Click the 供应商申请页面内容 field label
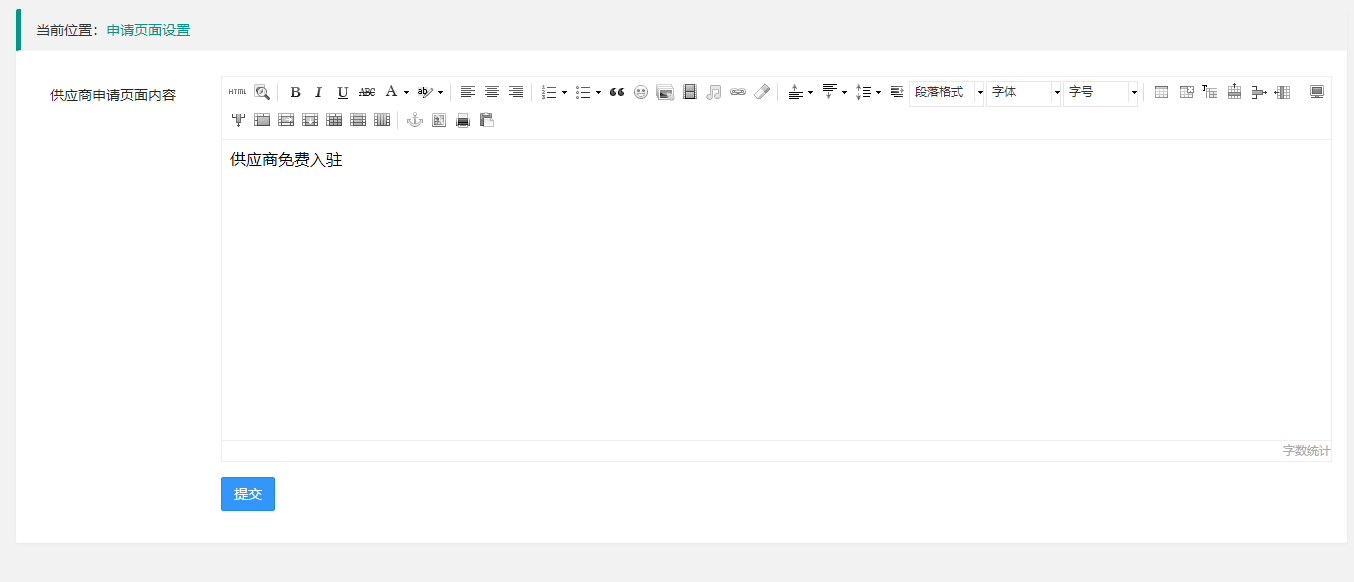The height and width of the screenshot is (582, 1354). click(113, 95)
